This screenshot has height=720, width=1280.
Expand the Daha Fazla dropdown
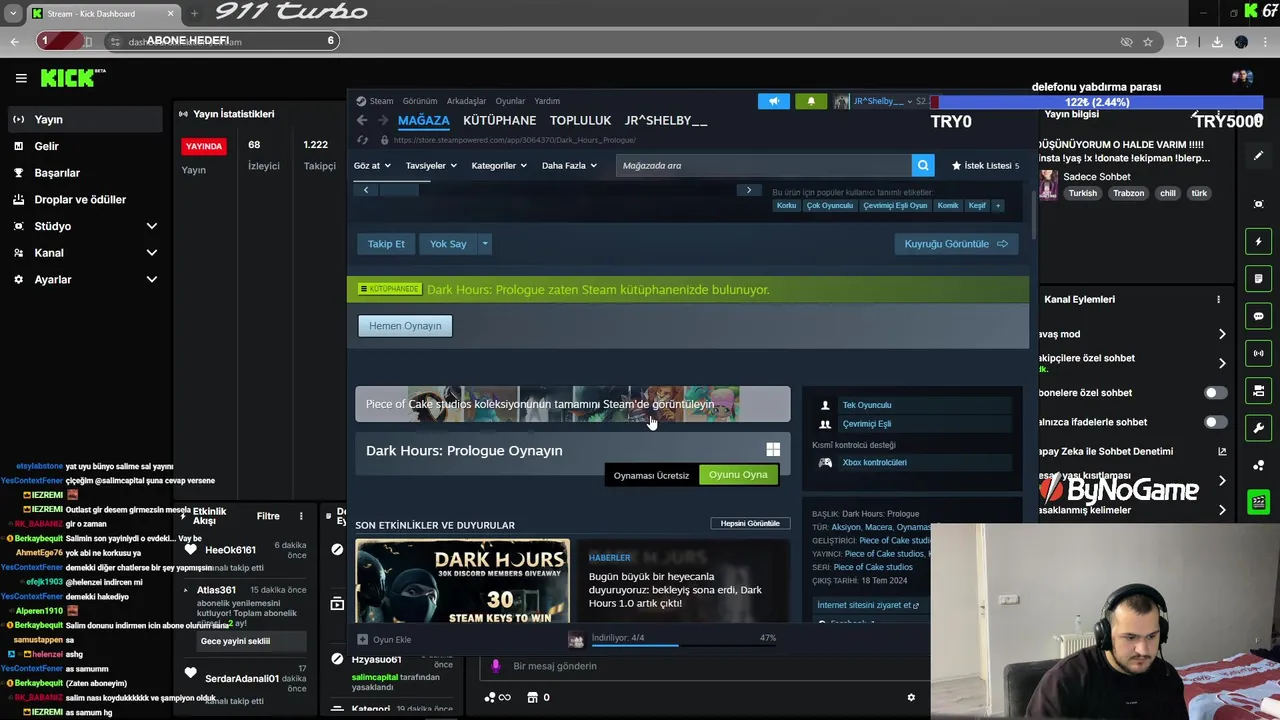coord(569,165)
